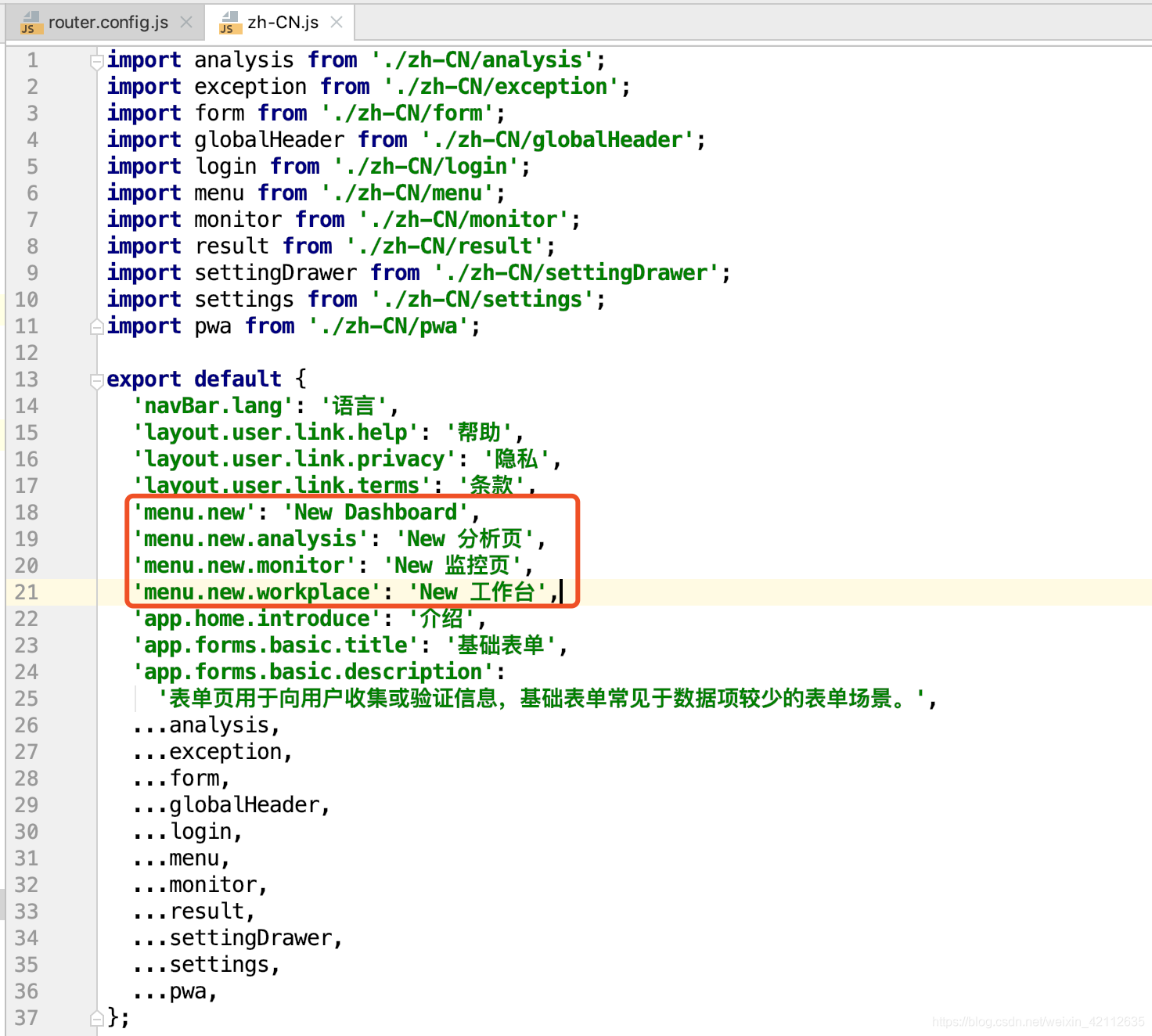Toggle the fold end marker at line 37
This screenshot has height=1036, width=1152.
(x=97, y=1018)
